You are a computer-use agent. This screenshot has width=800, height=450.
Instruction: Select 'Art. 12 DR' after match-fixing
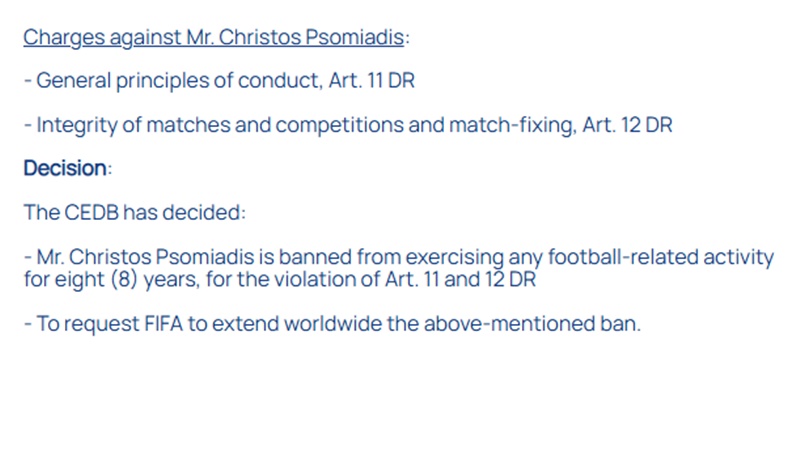coord(628,125)
